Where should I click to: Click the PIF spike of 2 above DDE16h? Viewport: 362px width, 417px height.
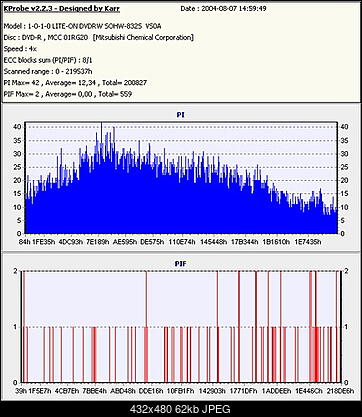[x=146, y=327]
